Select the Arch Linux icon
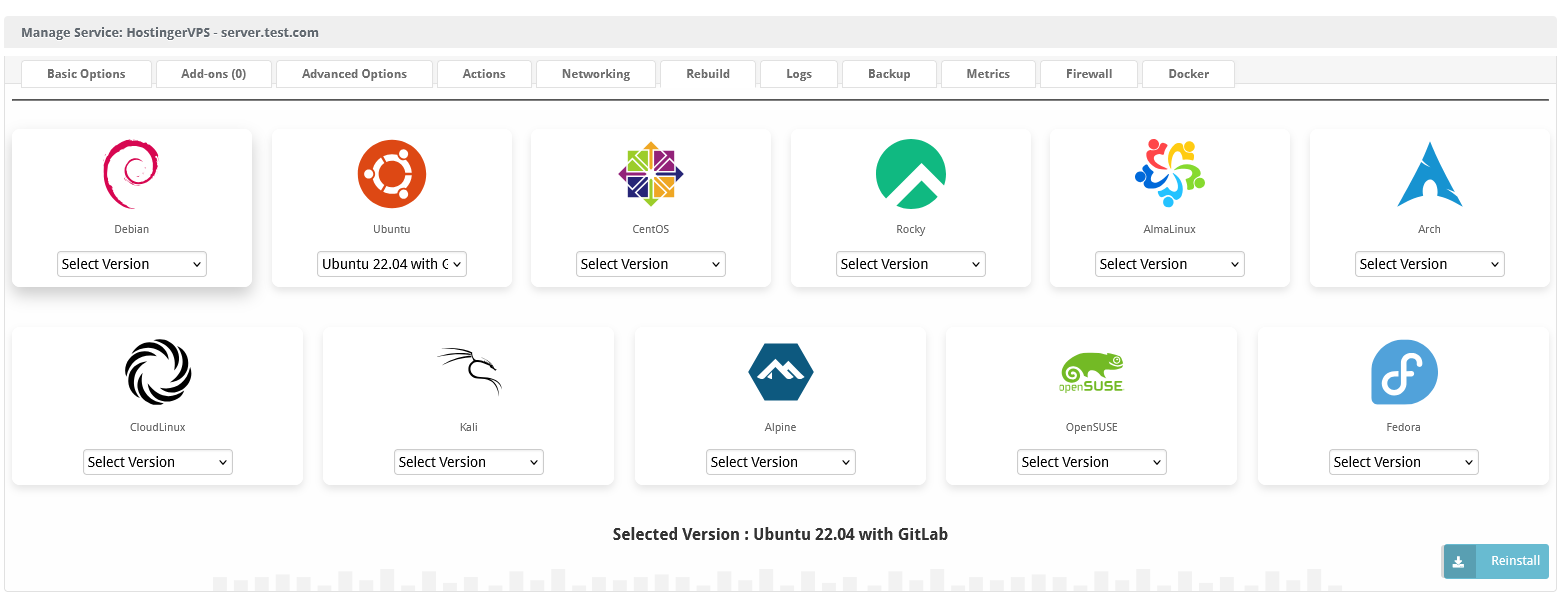This screenshot has height=607, width=1564. pyautogui.click(x=1429, y=173)
